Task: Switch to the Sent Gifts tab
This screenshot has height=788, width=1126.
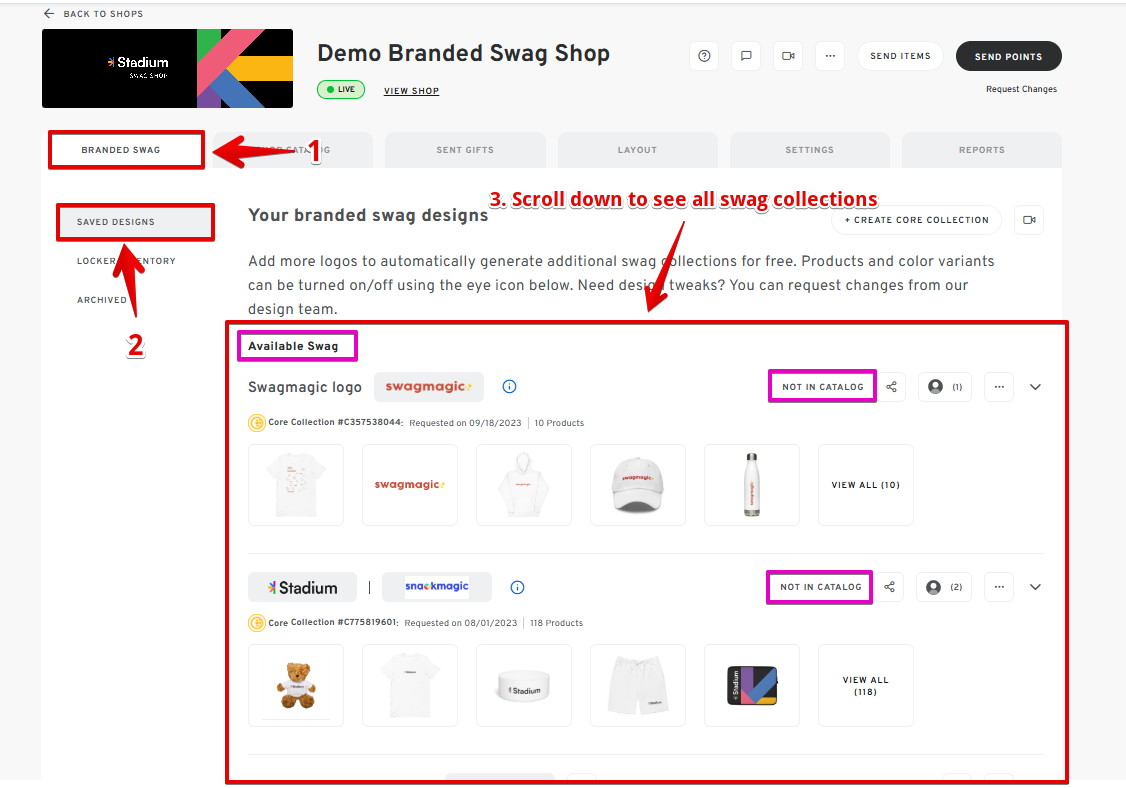Action: (x=465, y=150)
